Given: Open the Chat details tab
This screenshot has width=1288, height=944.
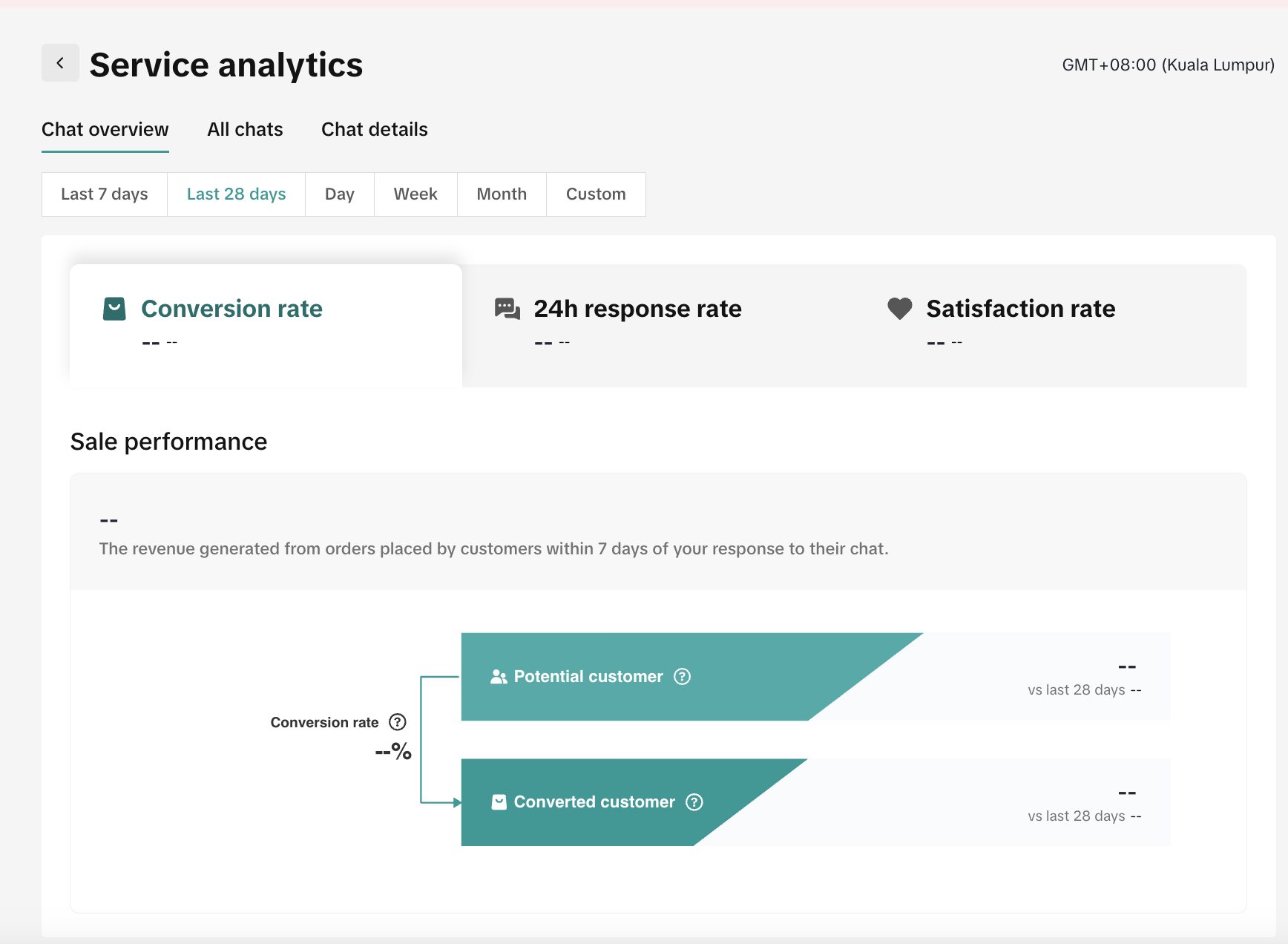Looking at the screenshot, I should 374,130.
